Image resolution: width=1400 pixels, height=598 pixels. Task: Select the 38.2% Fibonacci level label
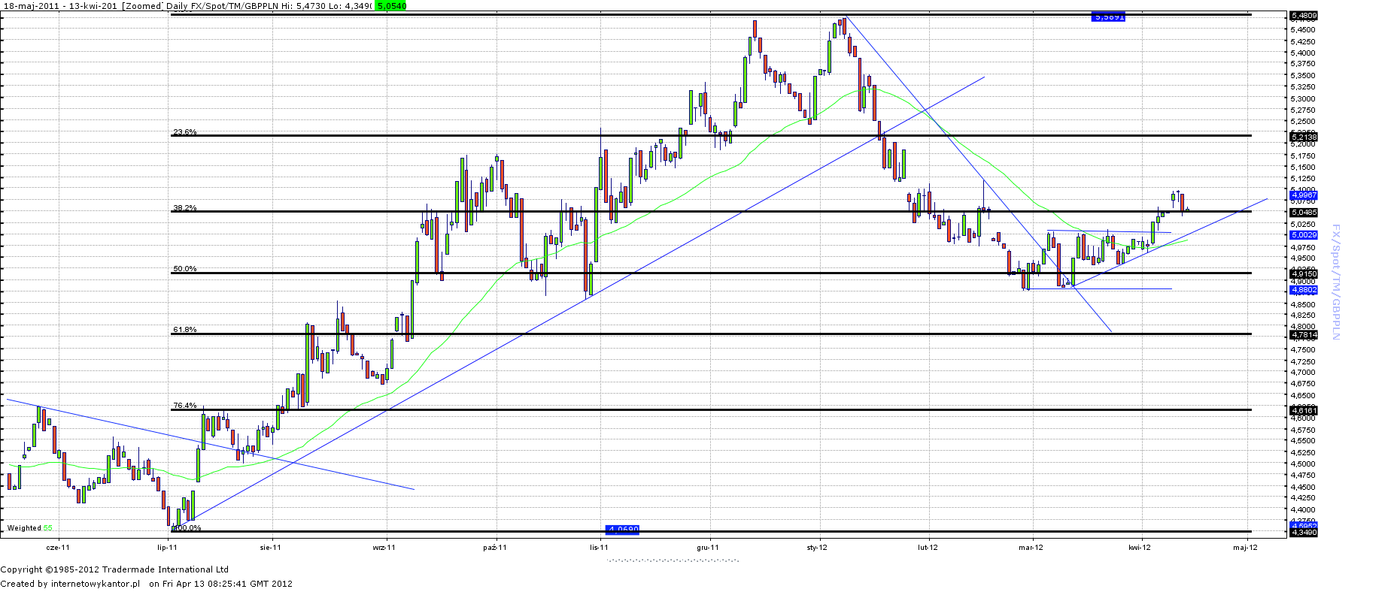185,208
